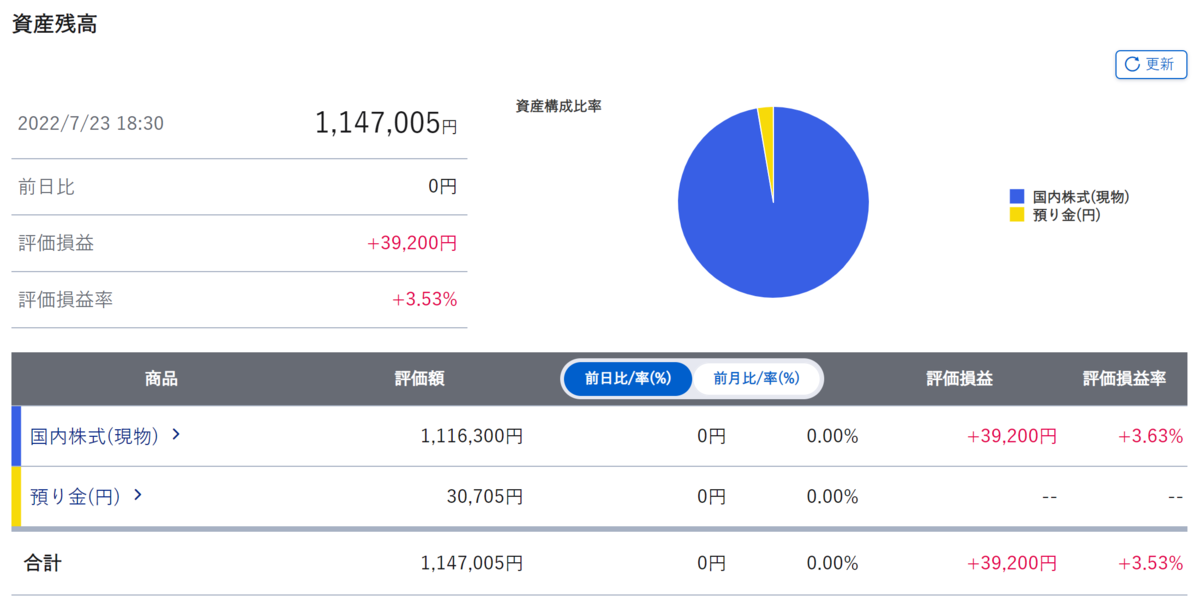Switch the toggle to 前月比/率(%)
This screenshot has height=607, width=1200.
758,379
